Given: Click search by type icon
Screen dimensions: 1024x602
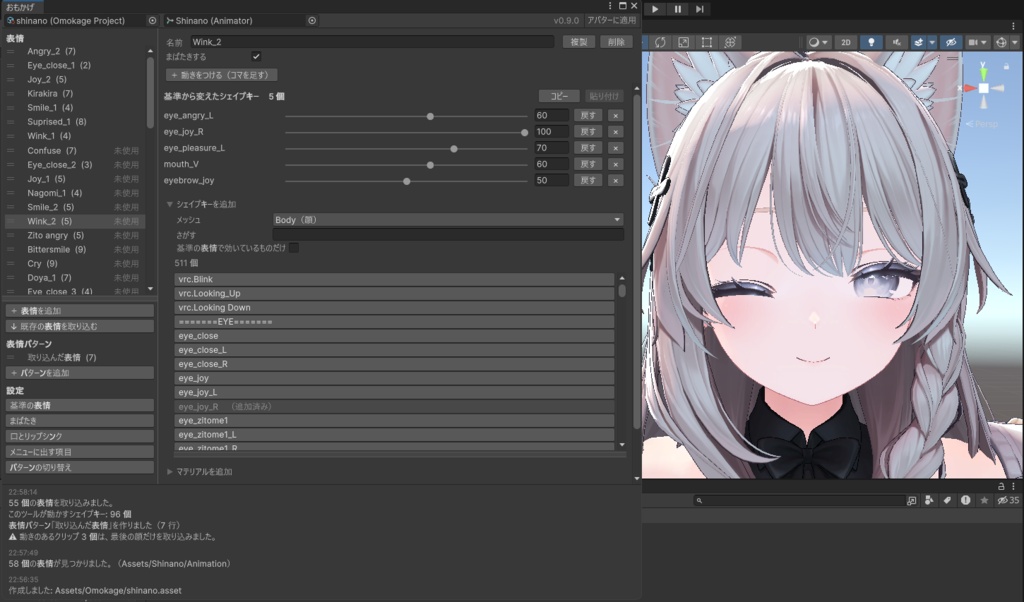Looking at the screenshot, I should tap(929, 501).
